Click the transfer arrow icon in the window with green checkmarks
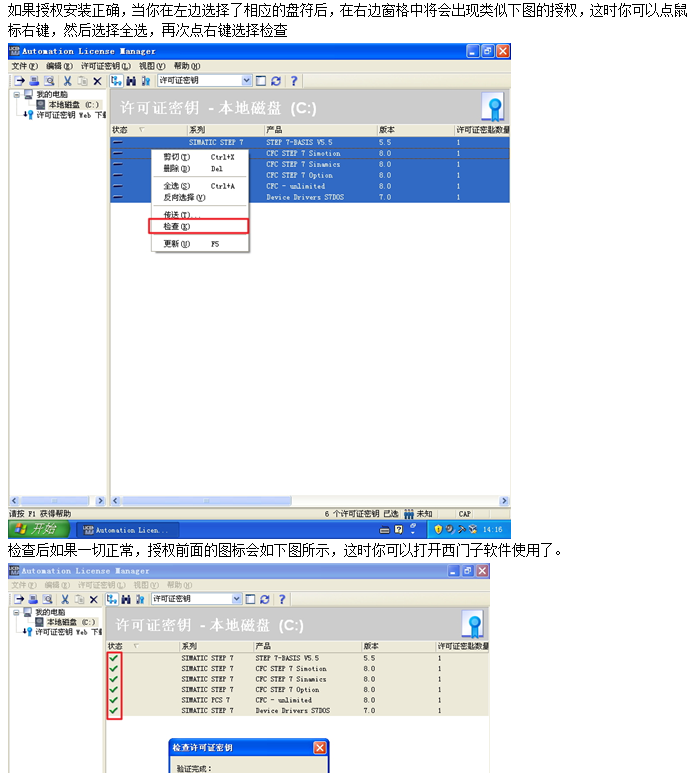This screenshot has height=773, width=697. click(19, 599)
